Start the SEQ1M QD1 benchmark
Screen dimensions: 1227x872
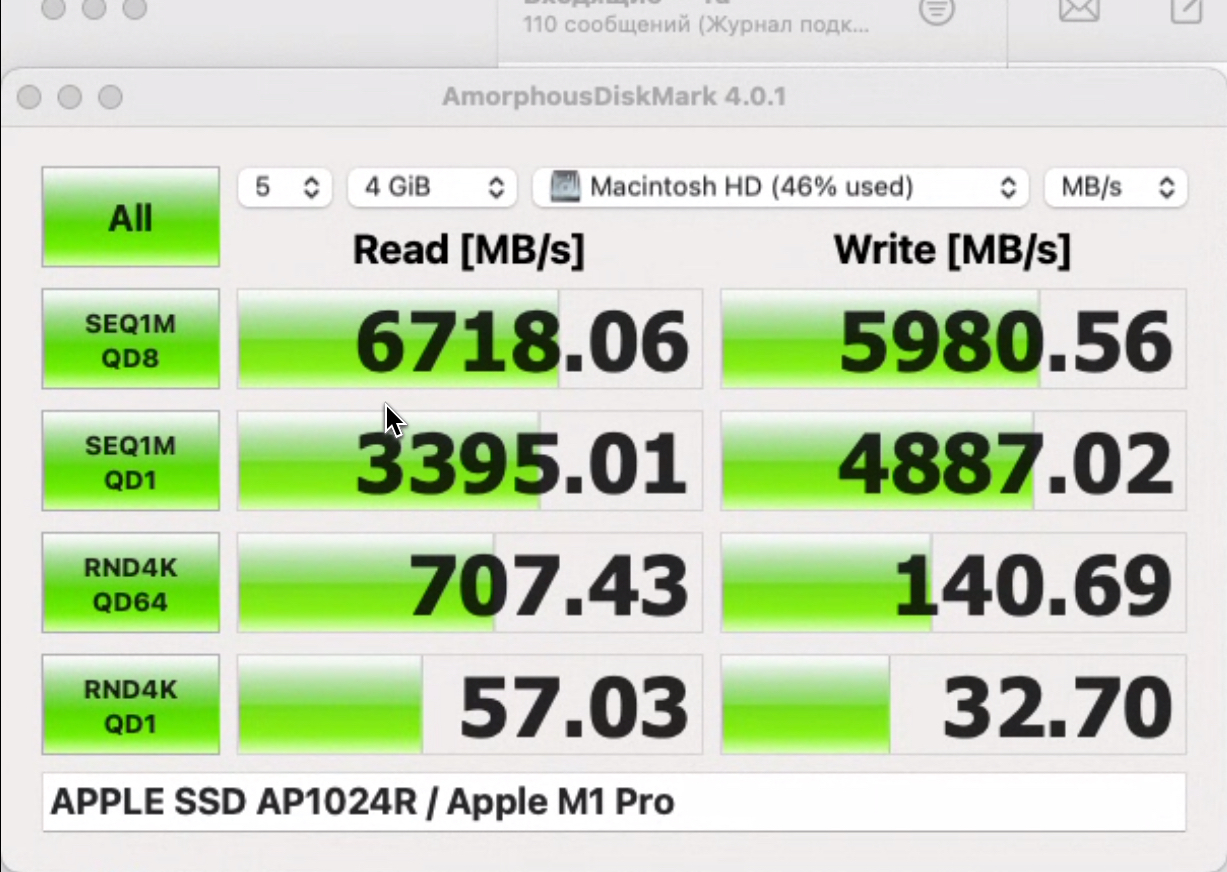[130, 461]
